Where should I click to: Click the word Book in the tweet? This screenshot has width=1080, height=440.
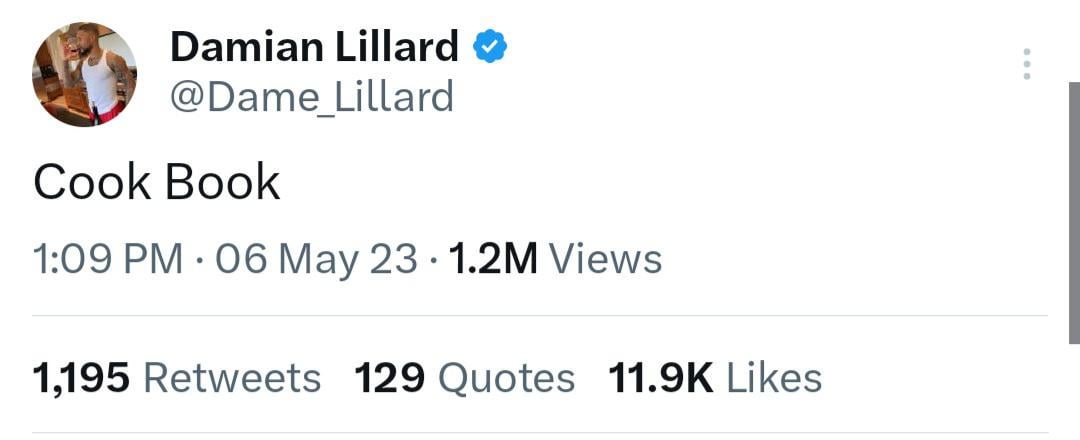pos(222,182)
